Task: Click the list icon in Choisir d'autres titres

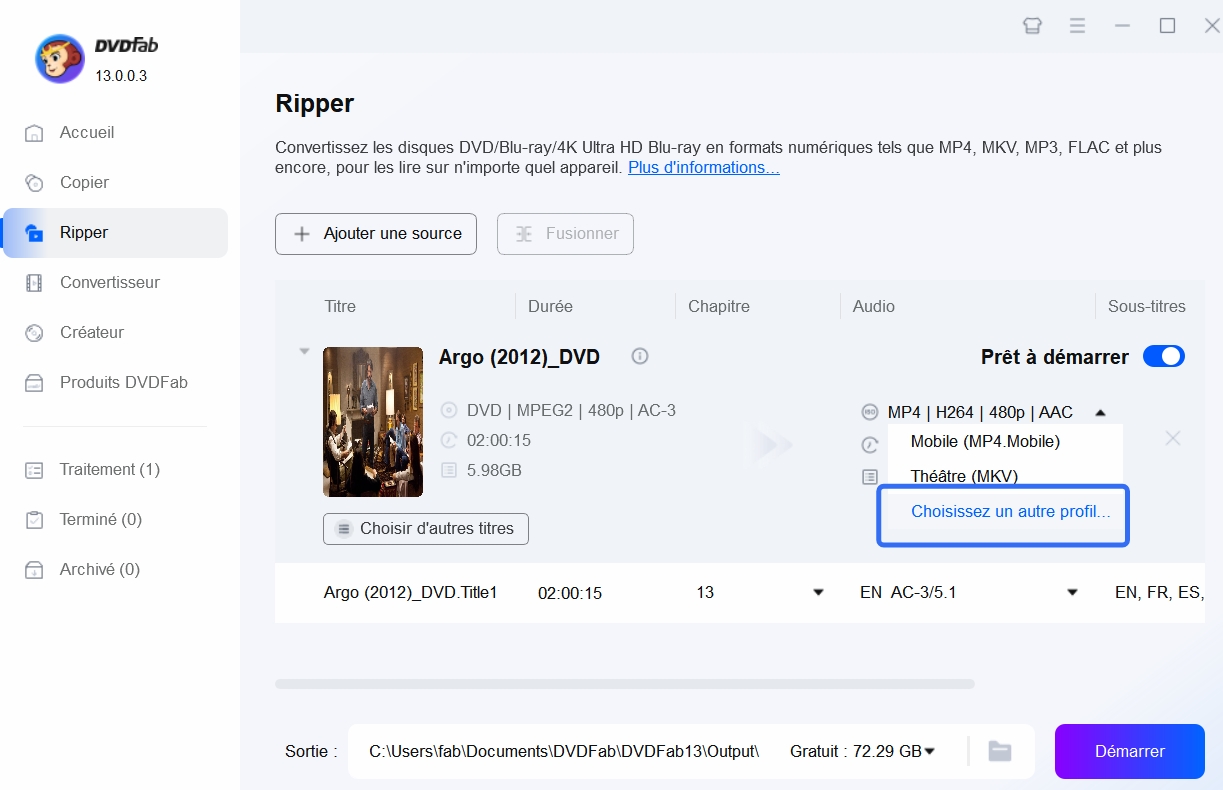Action: coord(344,529)
